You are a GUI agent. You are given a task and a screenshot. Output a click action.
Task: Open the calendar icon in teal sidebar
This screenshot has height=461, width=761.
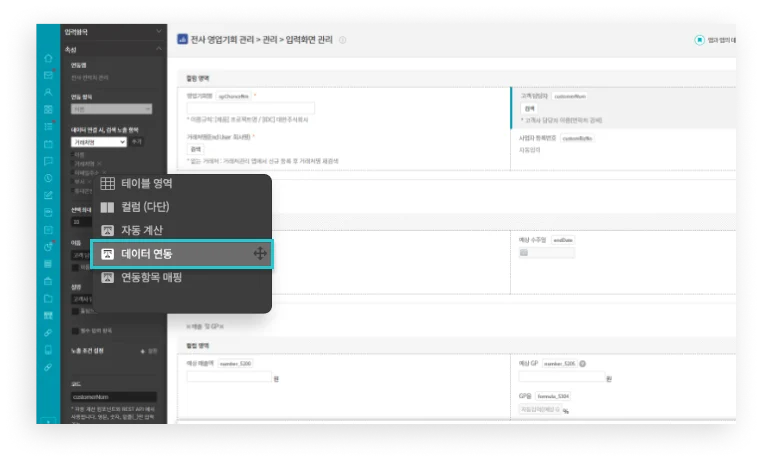(x=48, y=144)
